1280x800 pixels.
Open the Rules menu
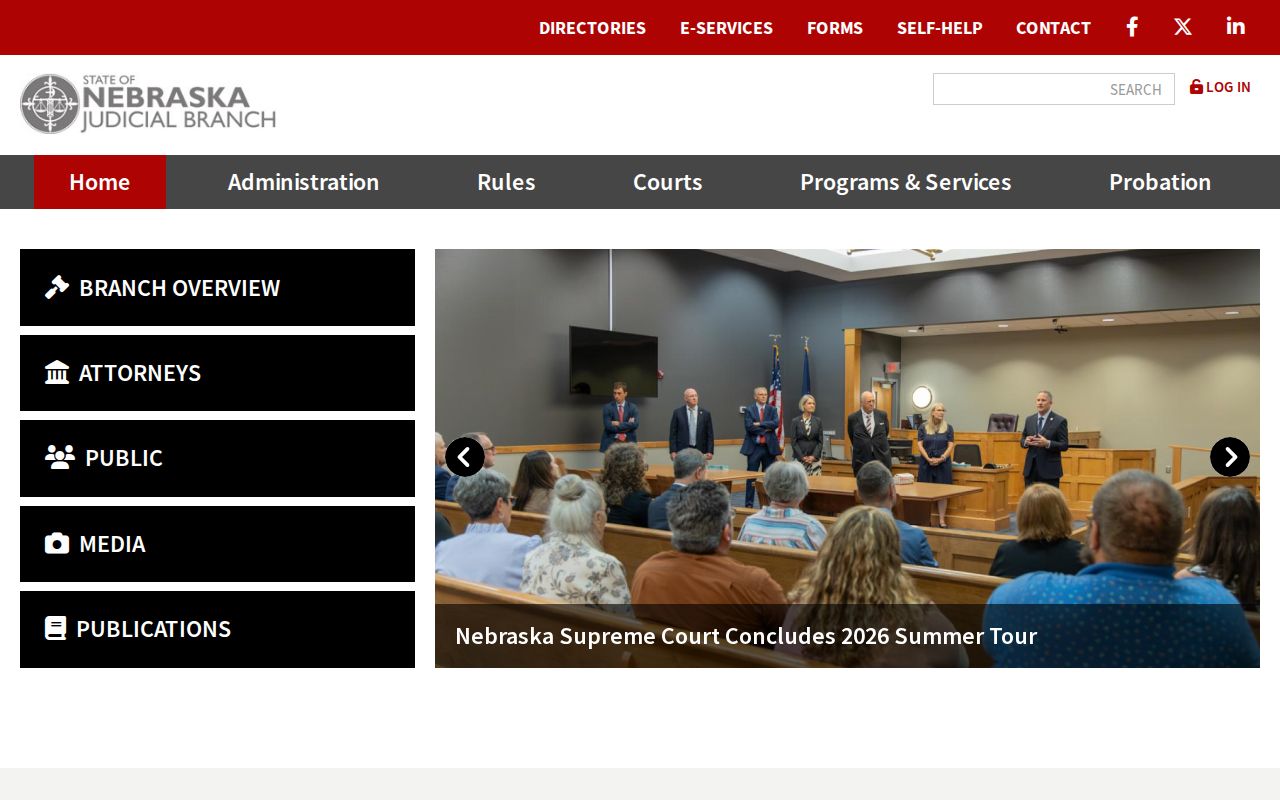click(x=506, y=182)
